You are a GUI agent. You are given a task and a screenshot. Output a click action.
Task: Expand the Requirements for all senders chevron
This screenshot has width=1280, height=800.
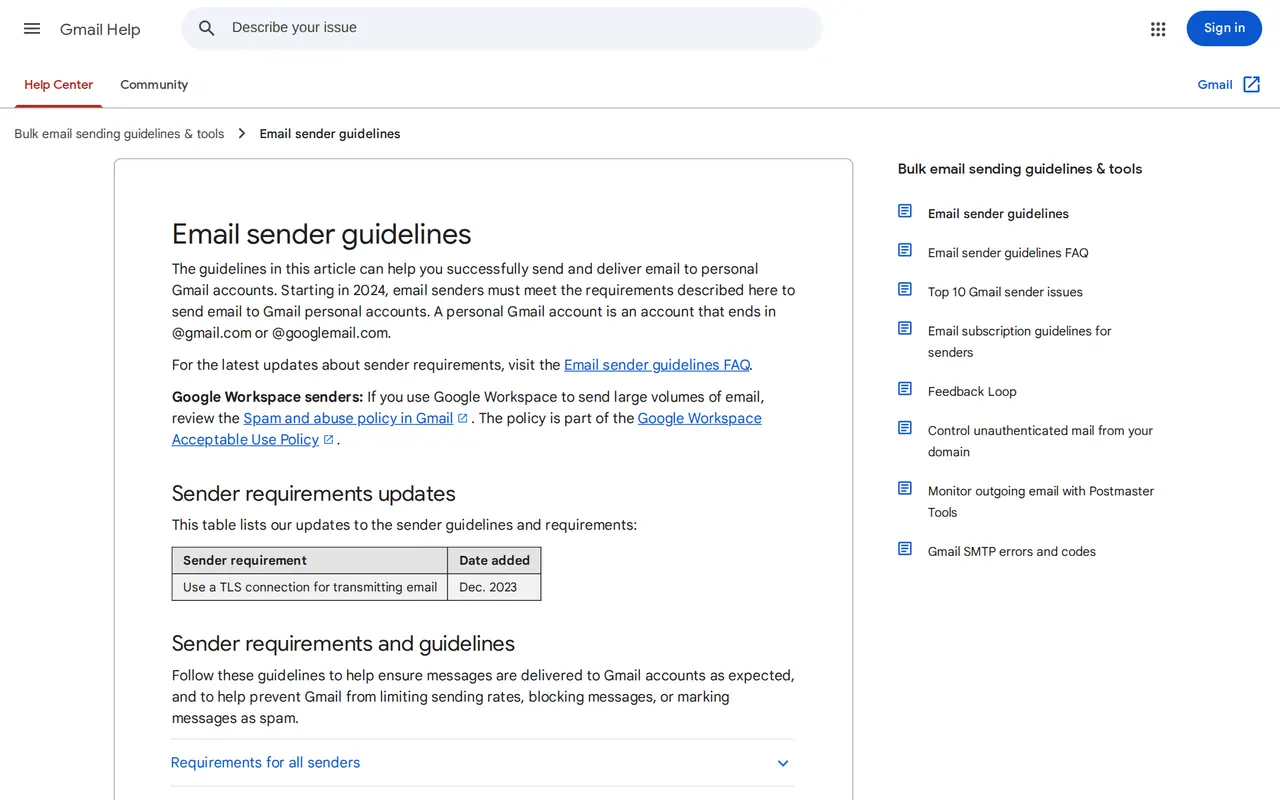pos(783,763)
